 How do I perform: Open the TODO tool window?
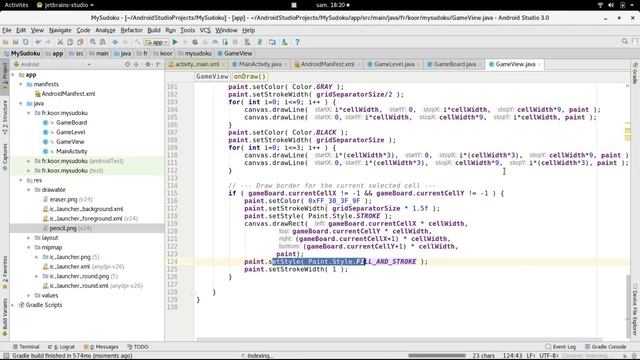[138, 347]
